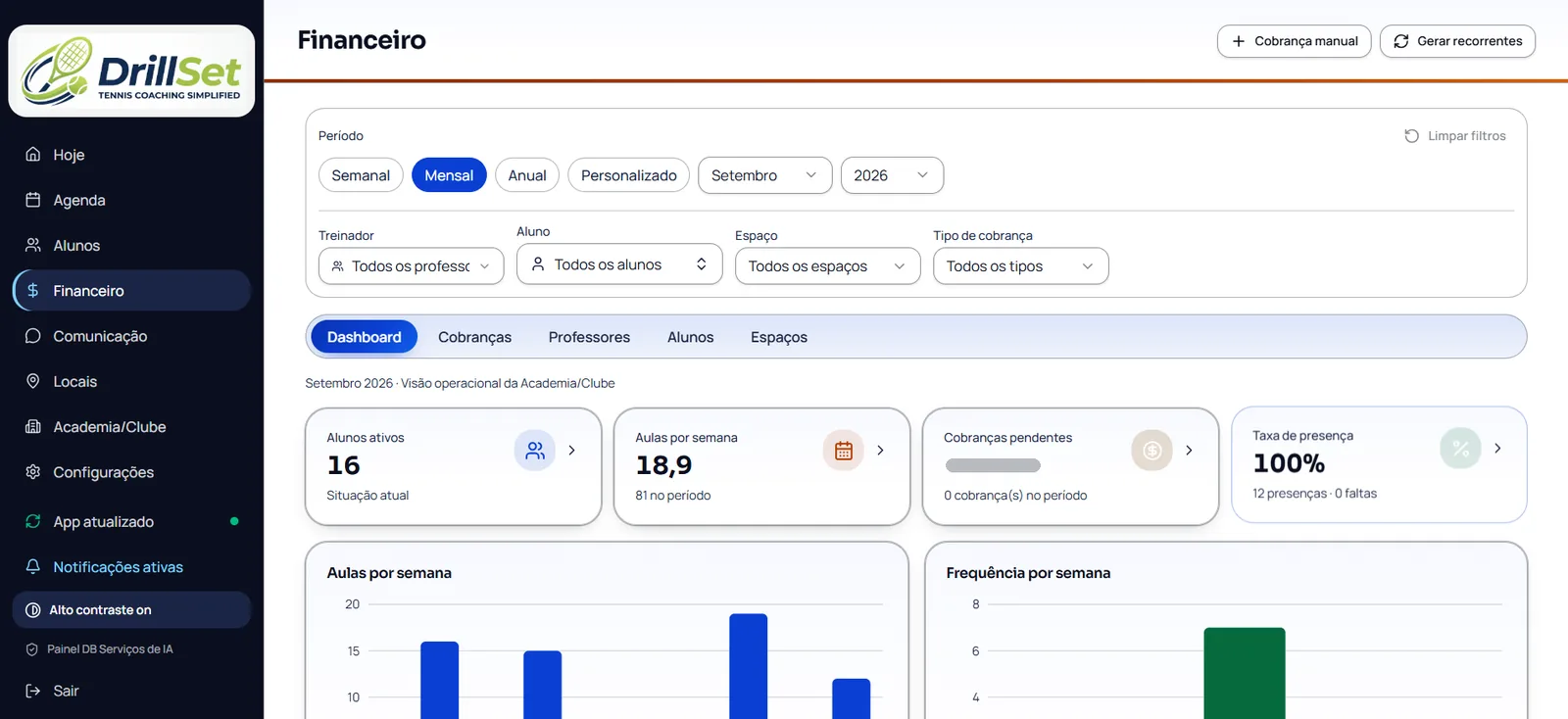The image size is (1568, 719).
Task: Click the Taxa de presença percent icon
Action: point(1461,449)
